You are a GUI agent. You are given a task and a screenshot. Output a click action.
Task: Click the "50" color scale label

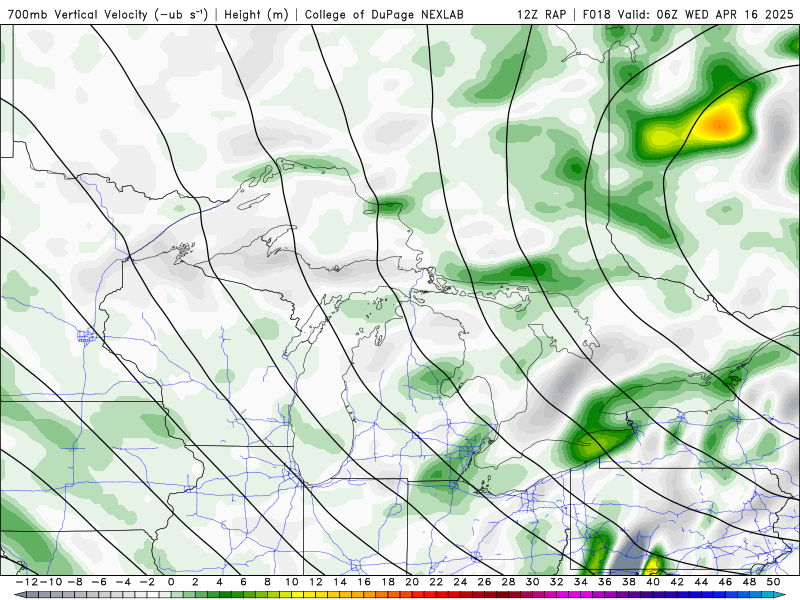773,582
